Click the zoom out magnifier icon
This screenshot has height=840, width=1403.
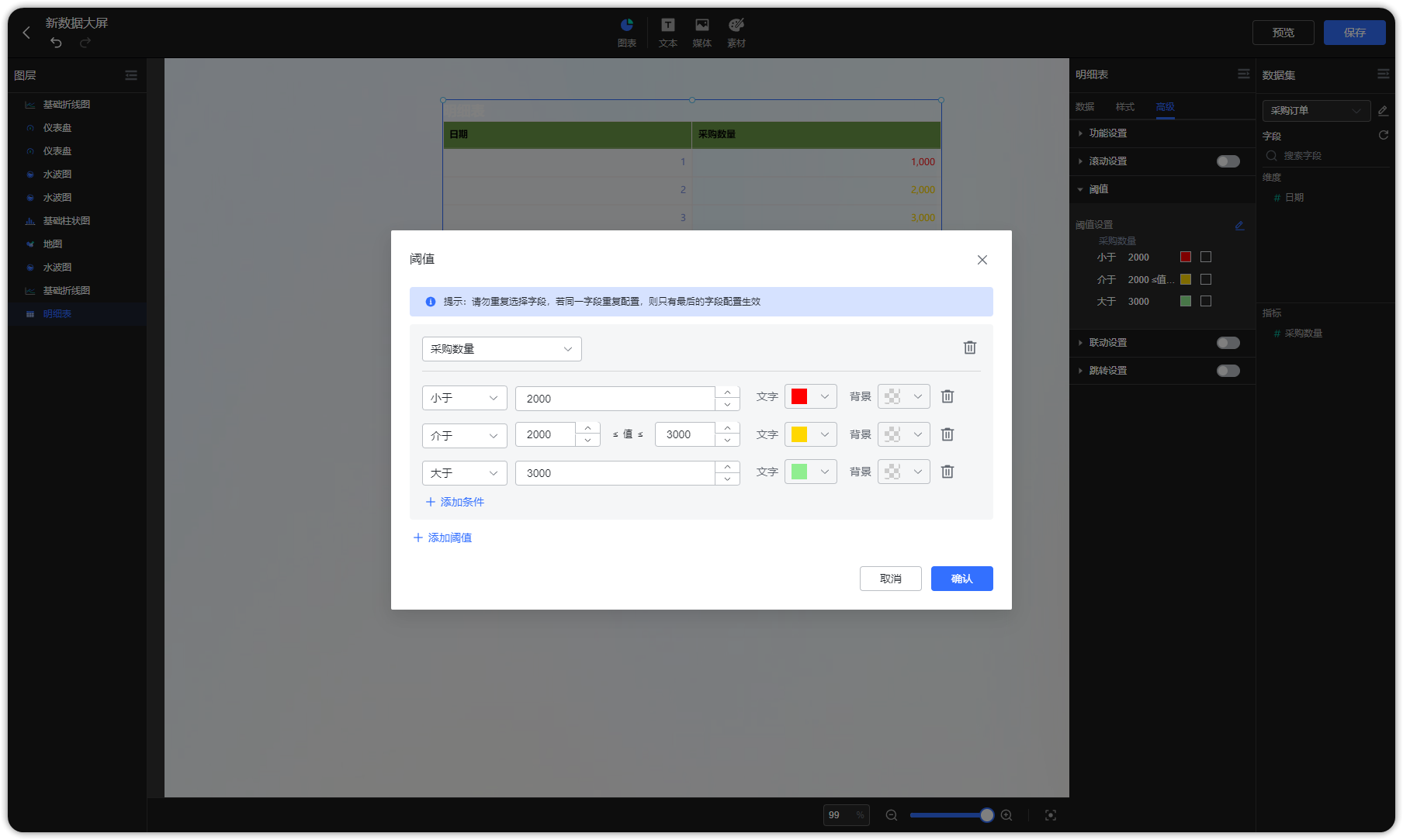[892, 815]
